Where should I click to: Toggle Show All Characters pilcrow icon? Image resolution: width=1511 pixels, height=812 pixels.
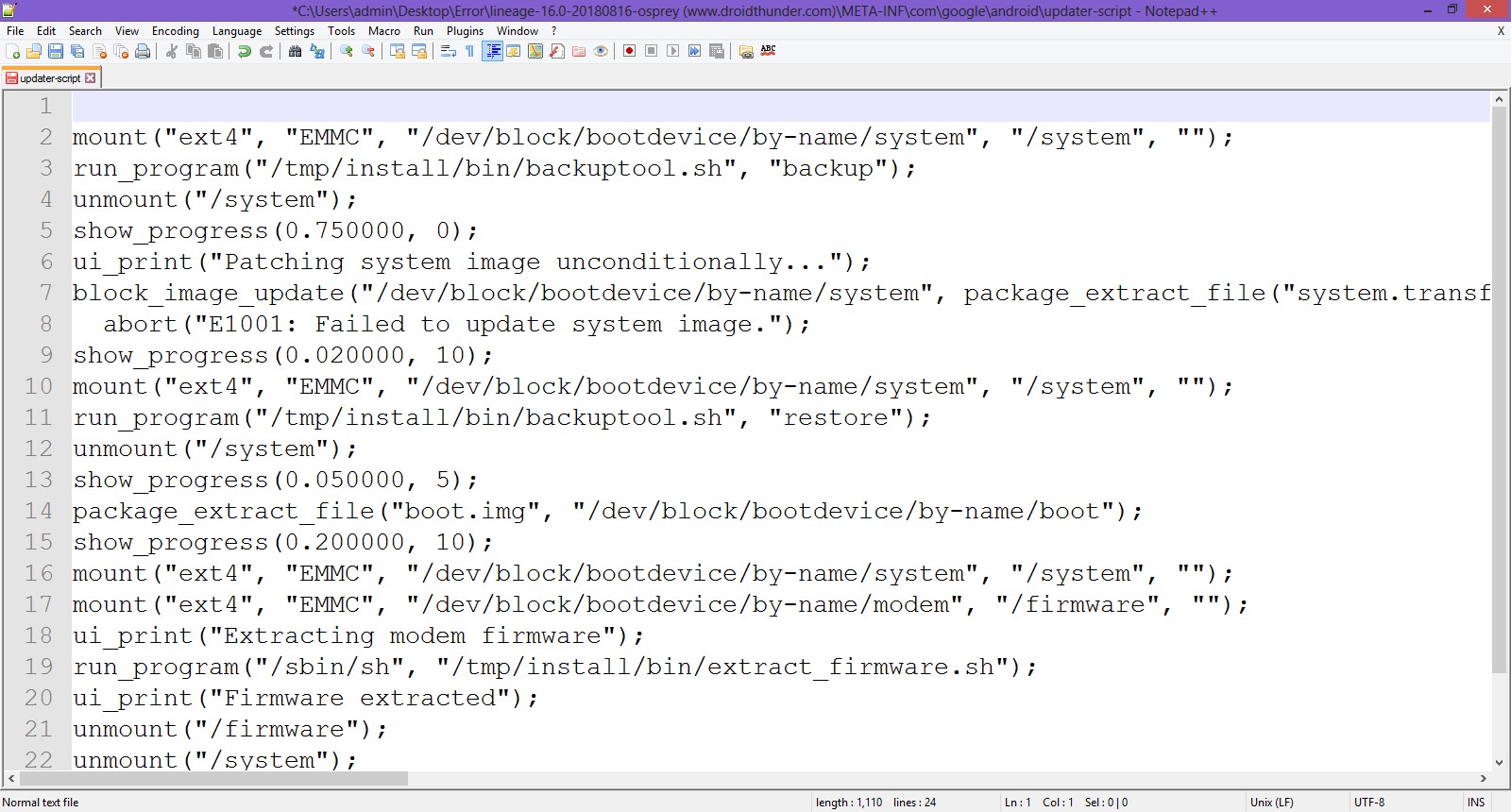click(470, 51)
